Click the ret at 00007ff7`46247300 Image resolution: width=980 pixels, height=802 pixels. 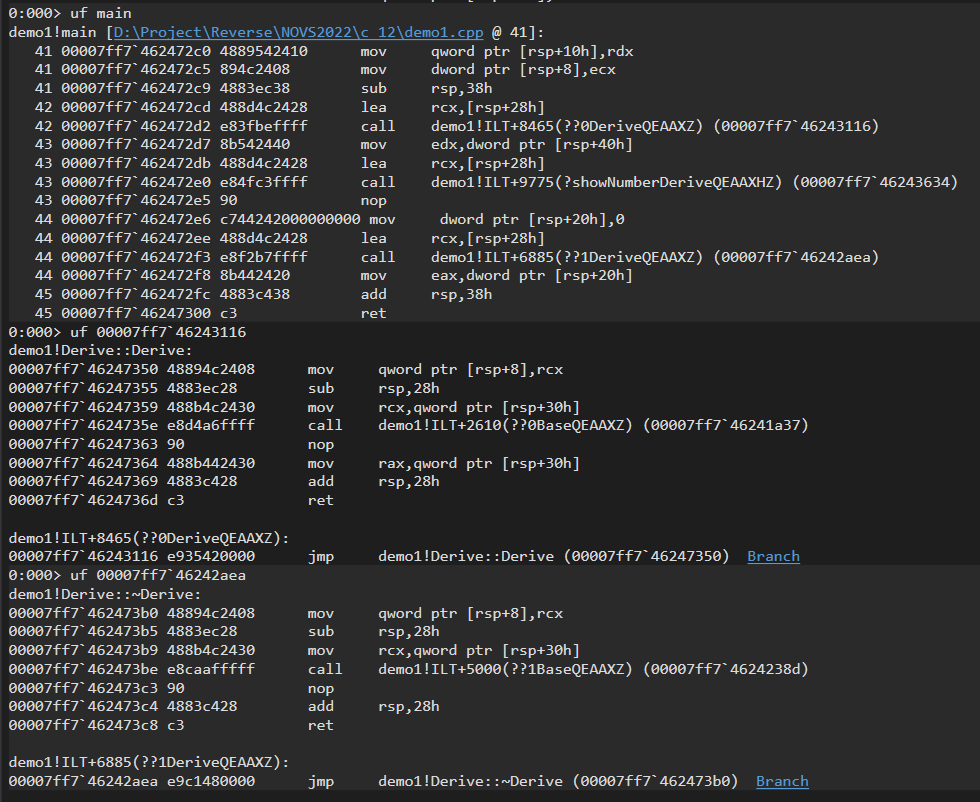(x=374, y=313)
